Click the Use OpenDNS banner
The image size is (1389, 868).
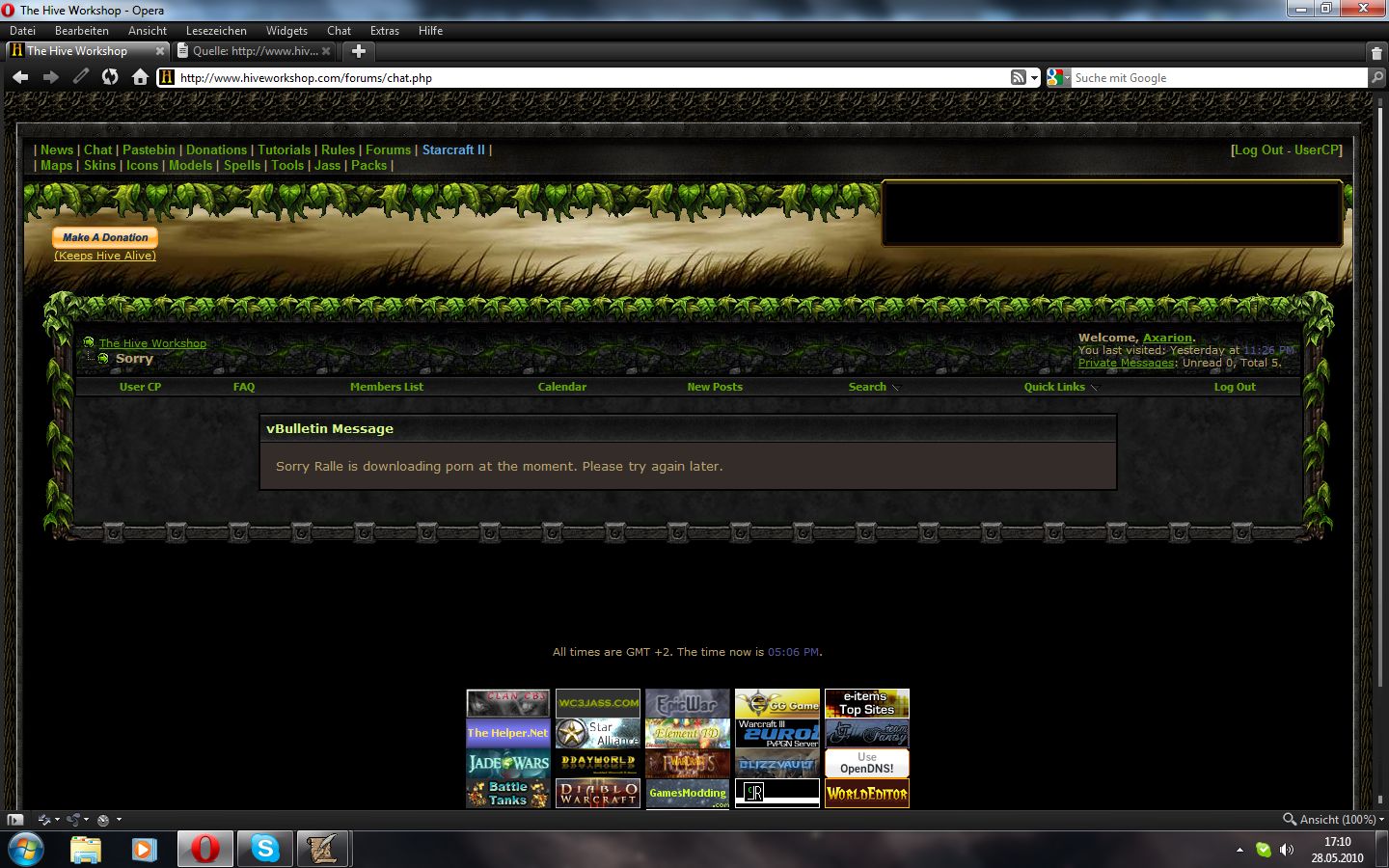coord(867,763)
